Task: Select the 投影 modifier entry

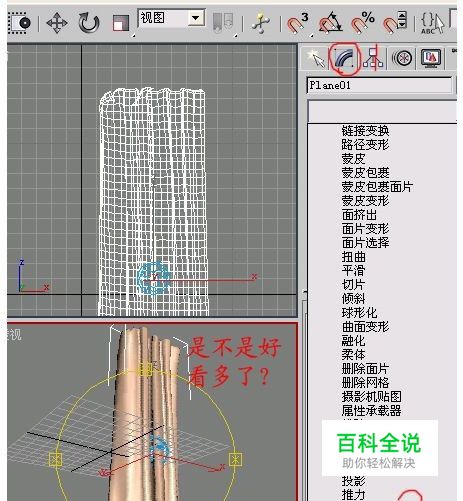Action: pyautogui.click(x=353, y=481)
